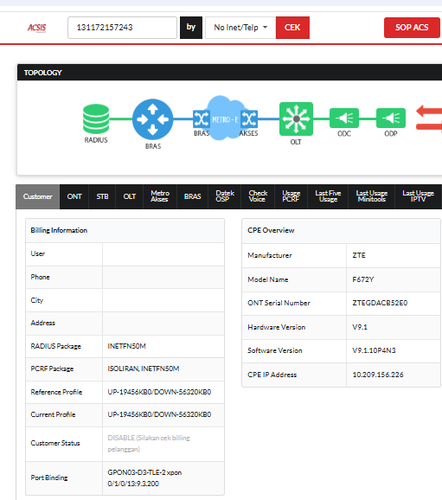Click the ONT Serial Number ZTEGDACB52E0
The width and height of the screenshot is (442, 500).
380,303
